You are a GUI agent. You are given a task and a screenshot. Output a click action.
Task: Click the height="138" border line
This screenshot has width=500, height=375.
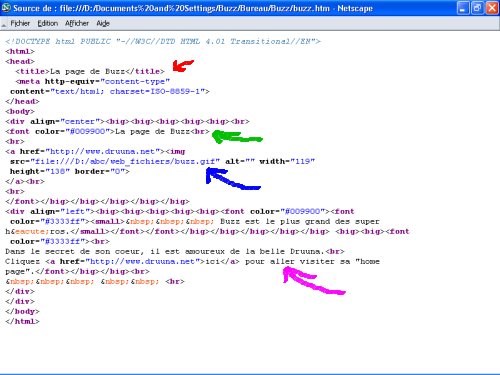point(70,171)
